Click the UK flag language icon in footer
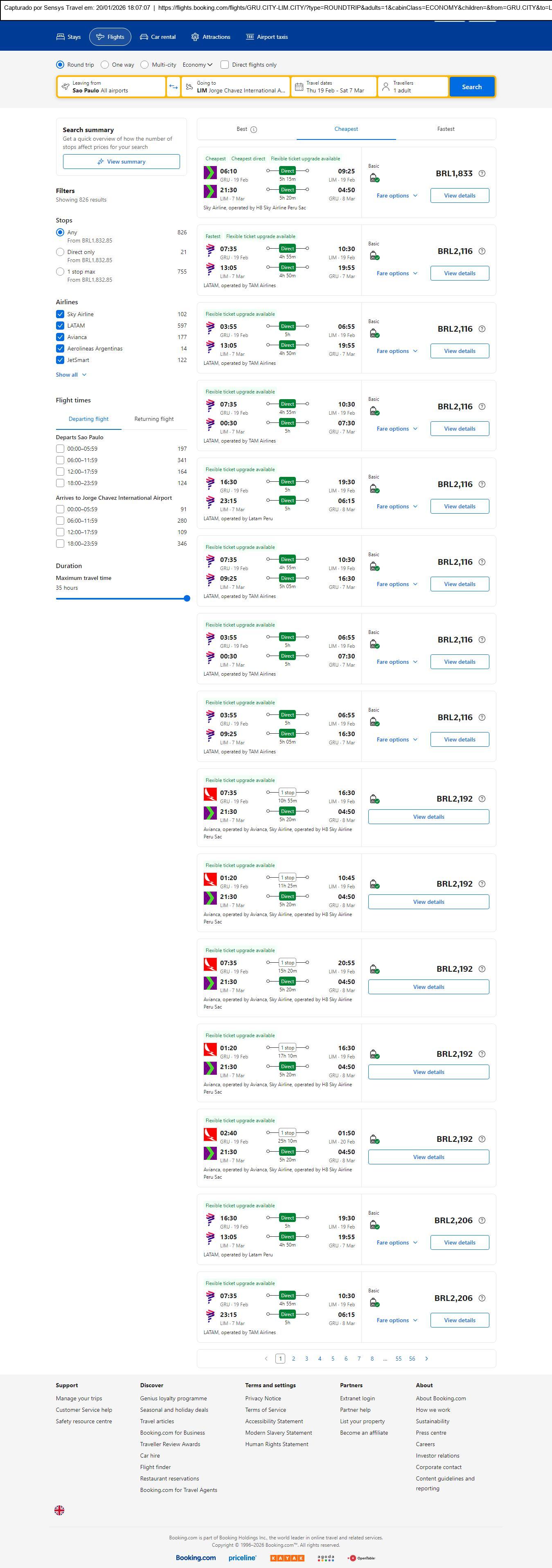This screenshot has height=1568, width=552. [59, 1510]
